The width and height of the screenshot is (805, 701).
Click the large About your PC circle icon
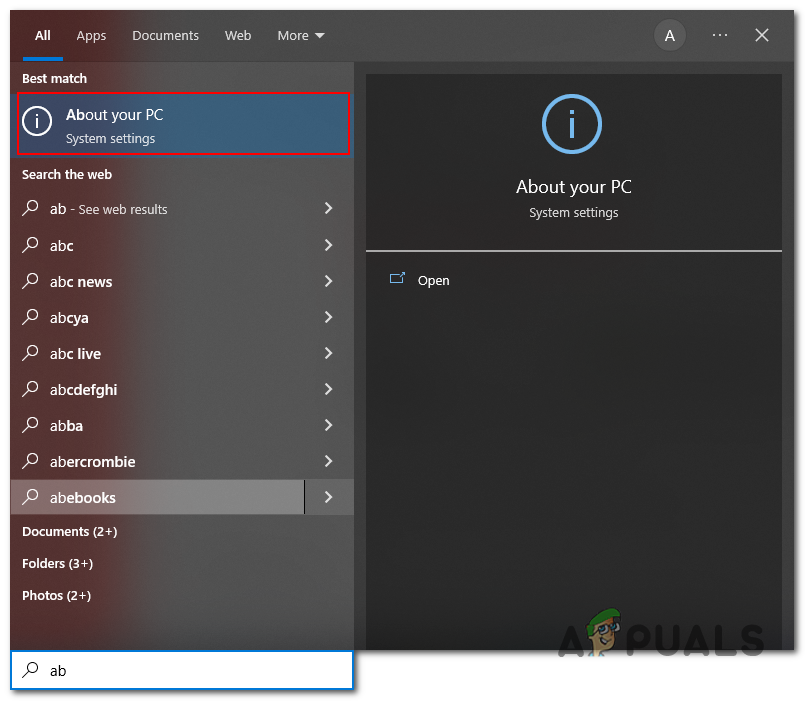click(x=572, y=124)
